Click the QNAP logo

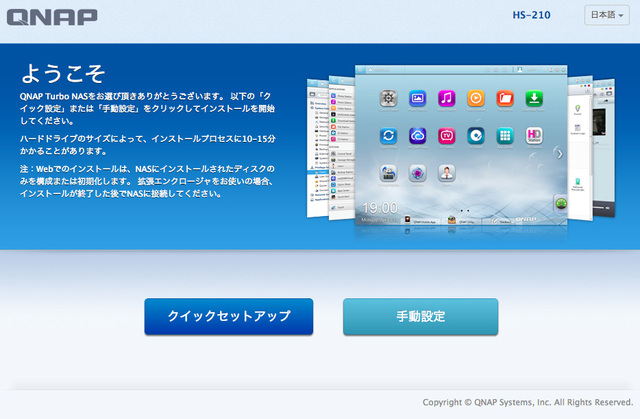[x=52, y=17]
